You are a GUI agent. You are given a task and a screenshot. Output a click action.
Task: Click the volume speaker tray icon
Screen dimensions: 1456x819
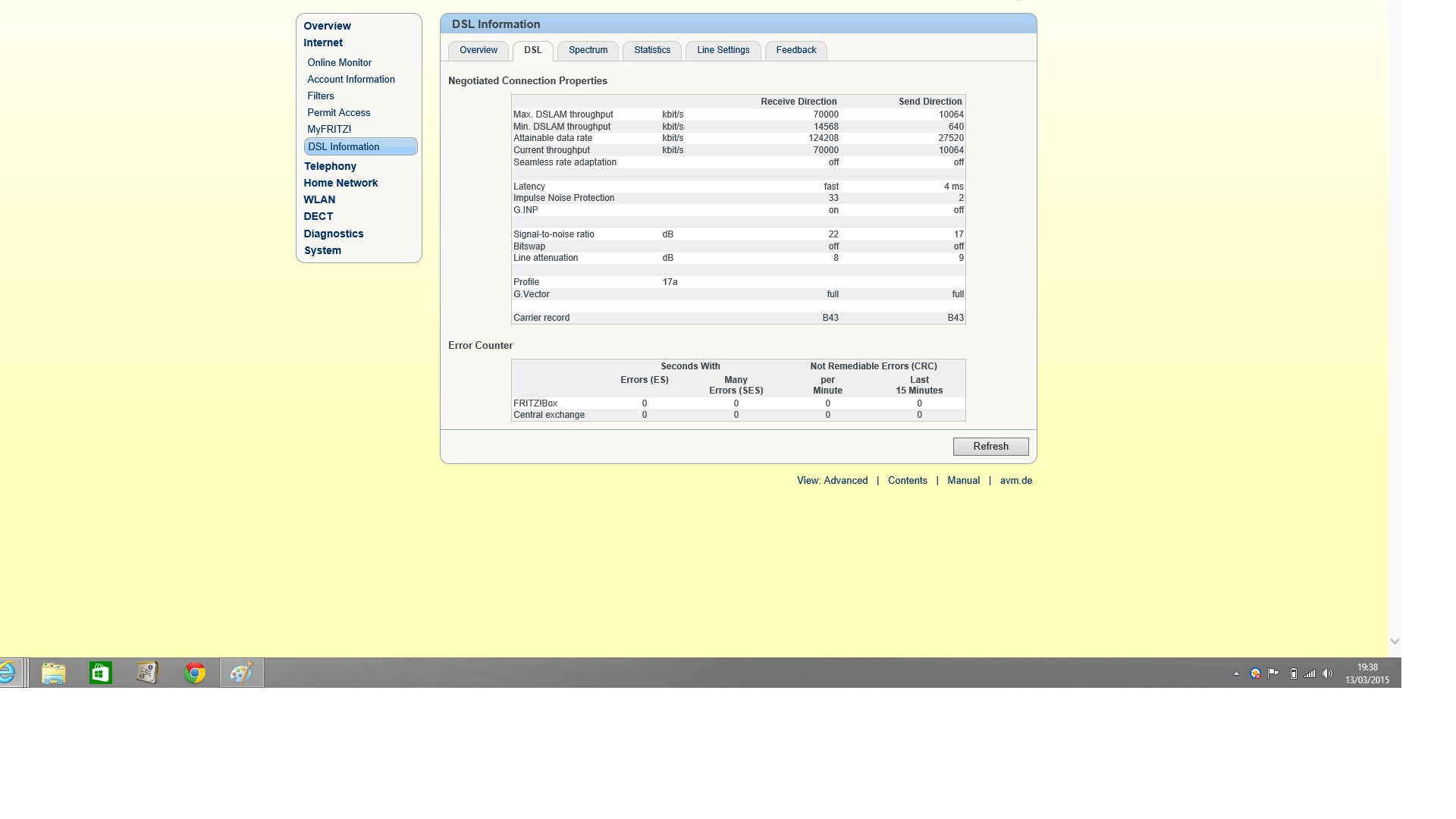pyautogui.click(x=1327, y=673)
